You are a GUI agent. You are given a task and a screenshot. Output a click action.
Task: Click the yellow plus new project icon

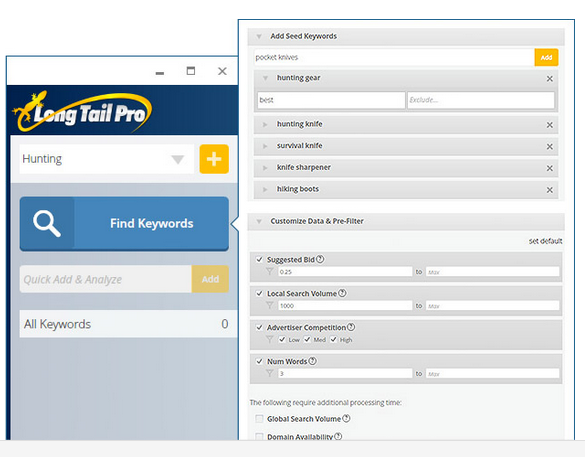(x=214, y=159)
